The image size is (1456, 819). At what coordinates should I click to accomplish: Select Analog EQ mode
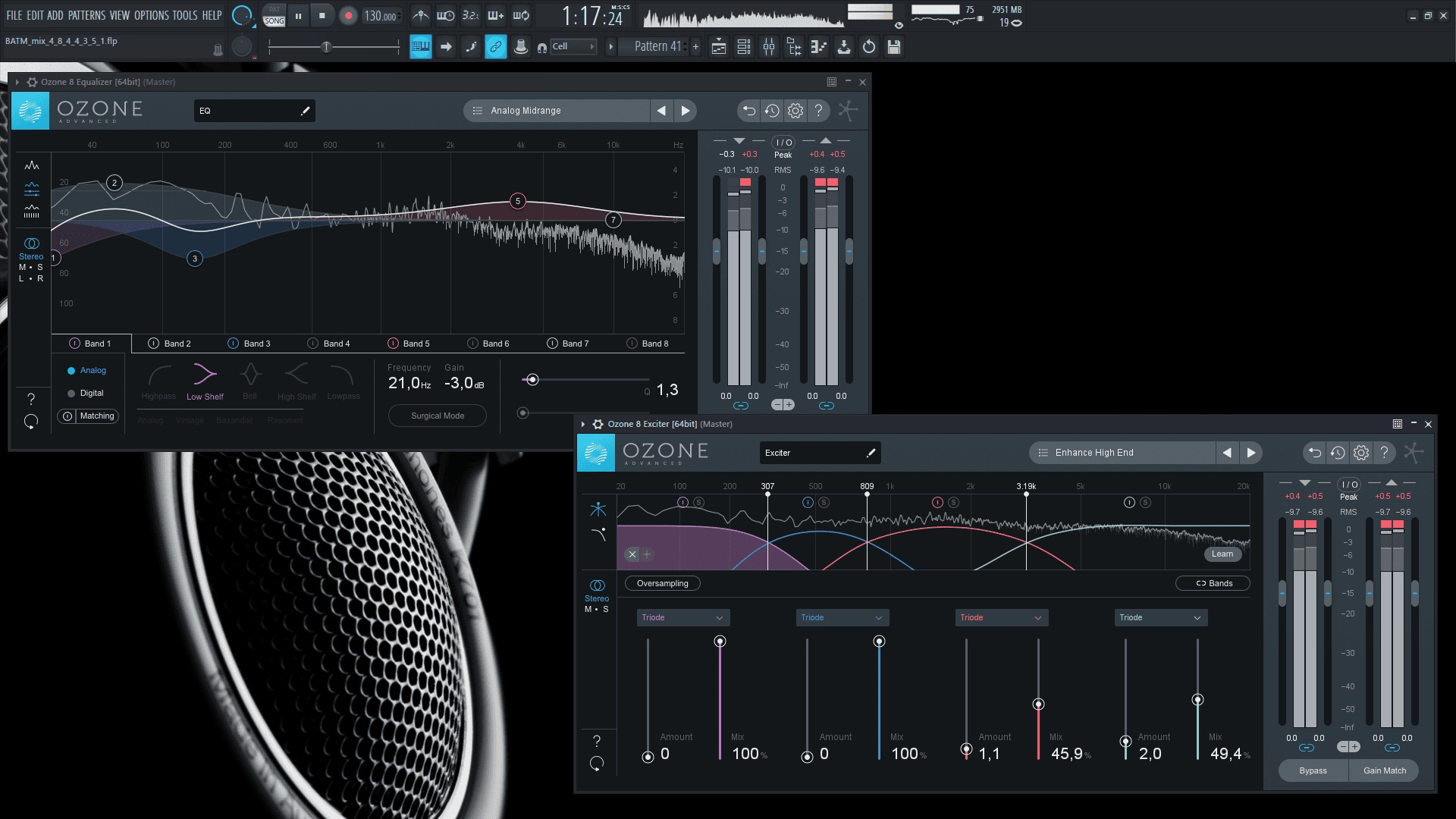[x=86, y=371]
